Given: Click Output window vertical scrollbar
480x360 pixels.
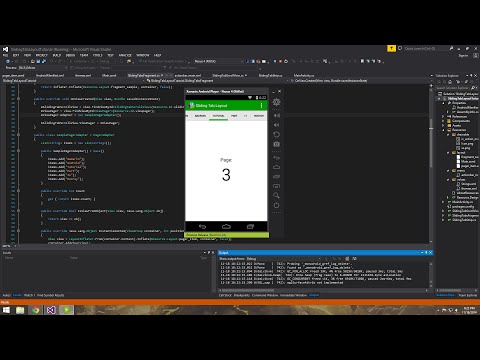Looking at the screenshot, I should tap(430, 275).
